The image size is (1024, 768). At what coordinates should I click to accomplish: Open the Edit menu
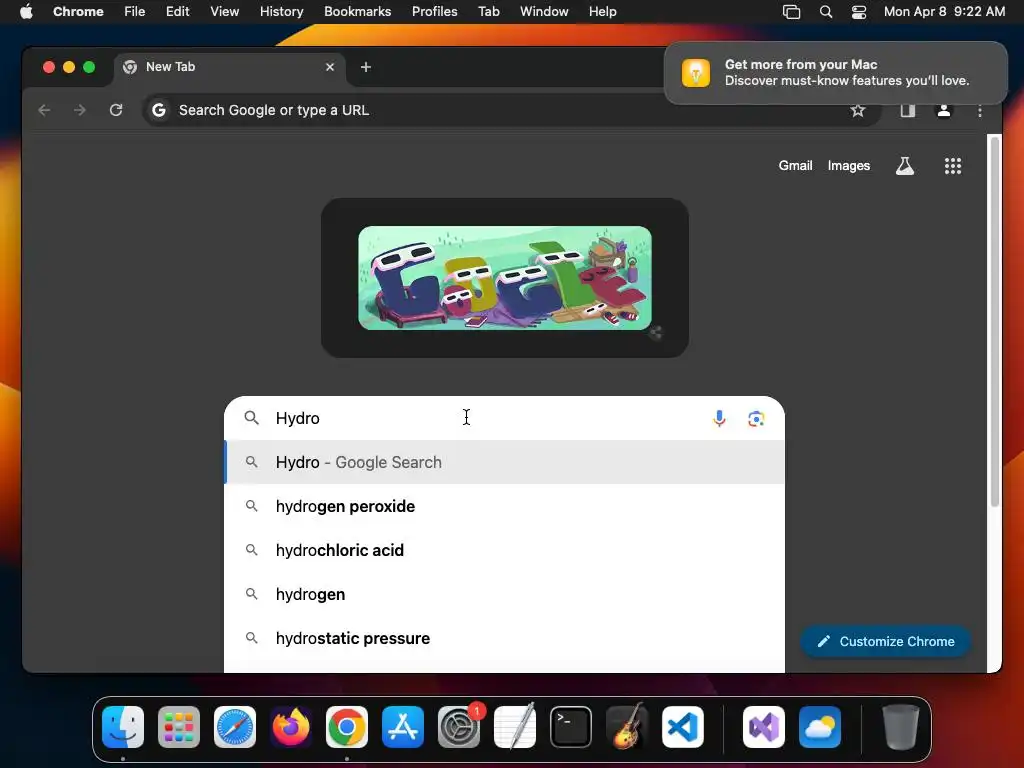(x=178, y=12)
